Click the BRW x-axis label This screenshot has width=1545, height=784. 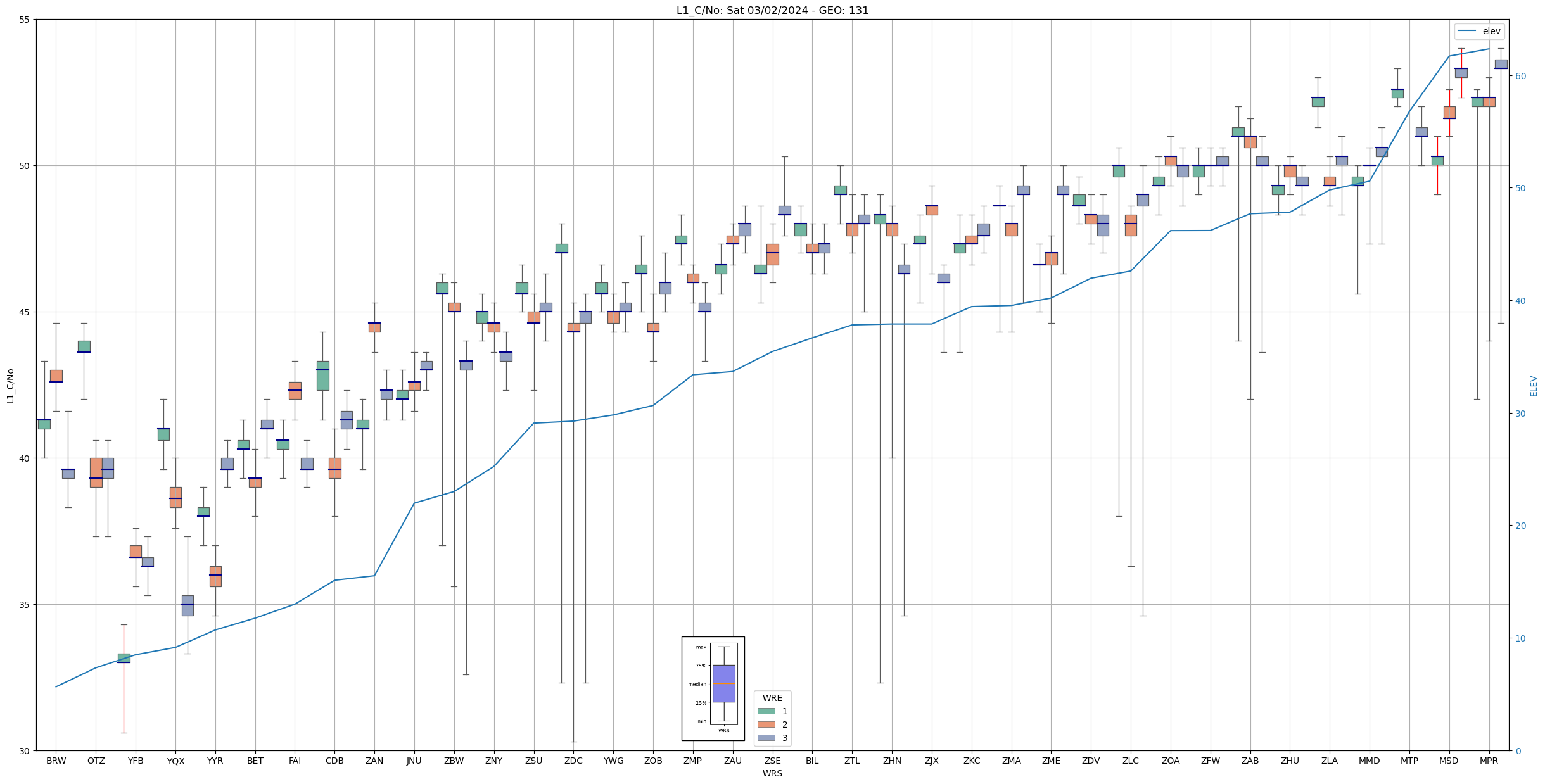tap(56, 761)
